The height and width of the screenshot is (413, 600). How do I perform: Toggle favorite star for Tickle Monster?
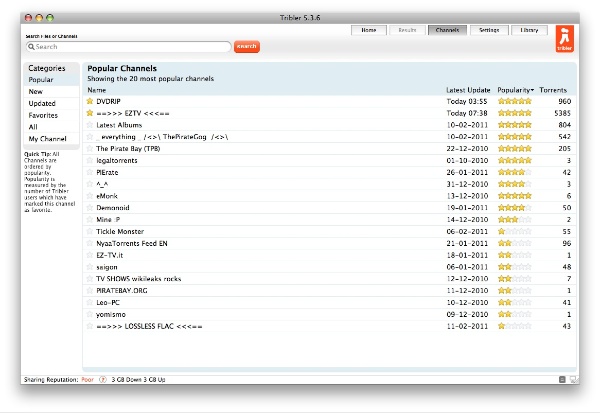(x=90, y=231)
